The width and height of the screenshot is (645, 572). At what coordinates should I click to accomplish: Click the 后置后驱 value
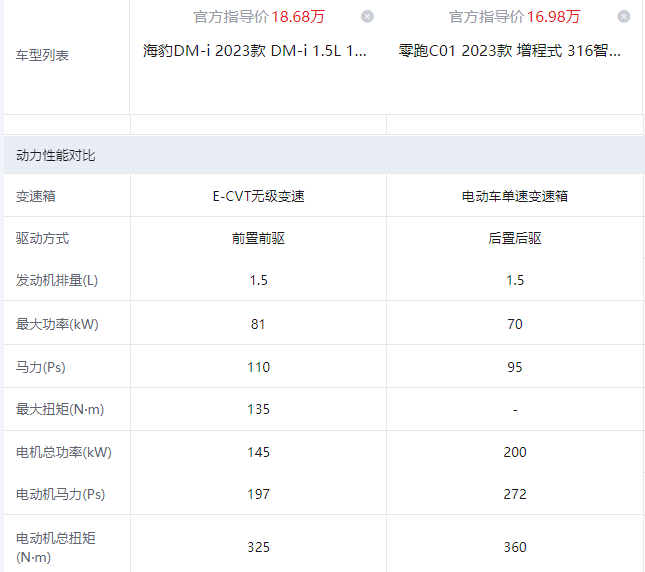[x=515, y=238]
